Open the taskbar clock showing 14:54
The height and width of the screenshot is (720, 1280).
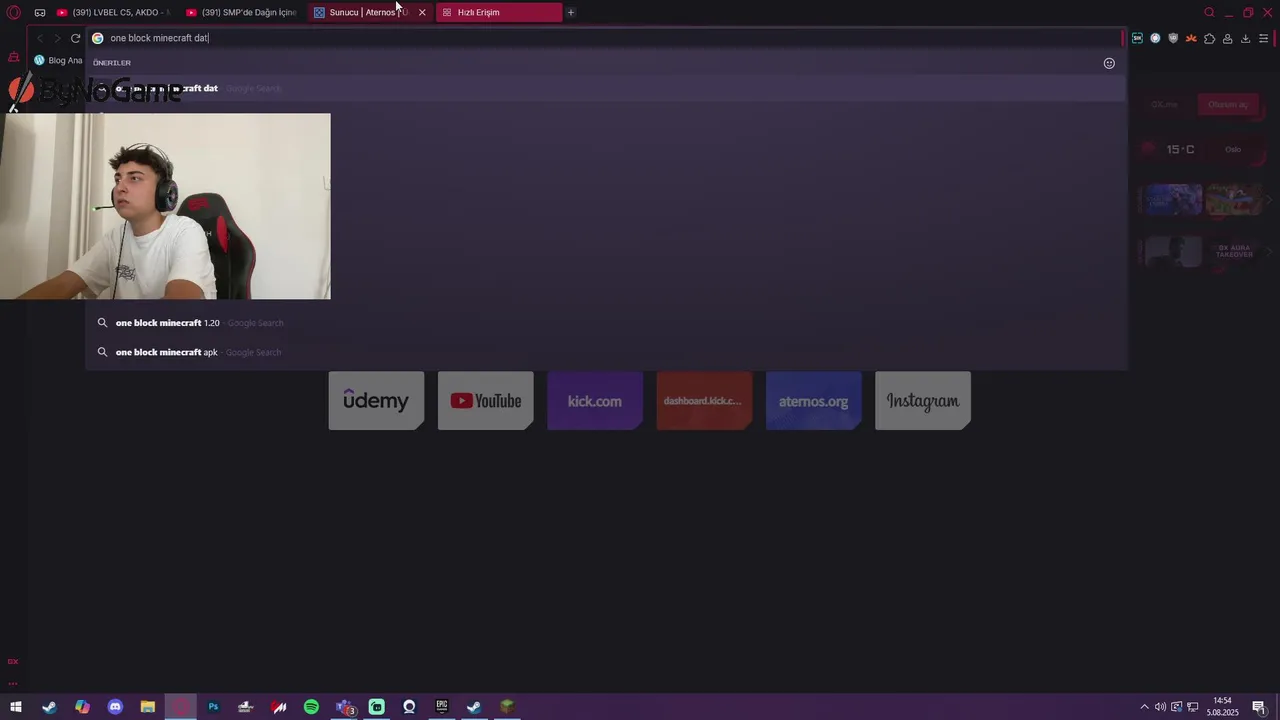pos(1222,707)
